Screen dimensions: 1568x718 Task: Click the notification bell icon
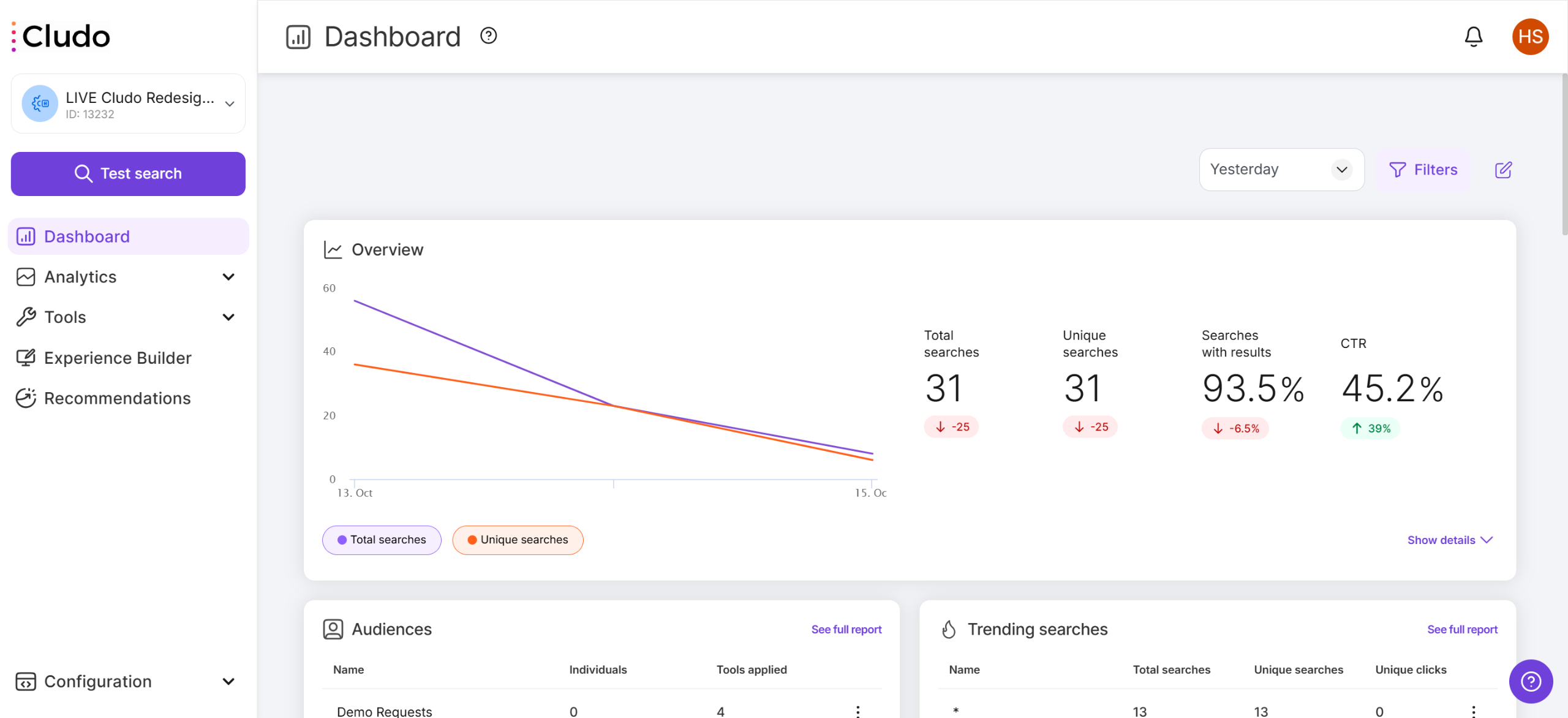(x=1473, y=37)
